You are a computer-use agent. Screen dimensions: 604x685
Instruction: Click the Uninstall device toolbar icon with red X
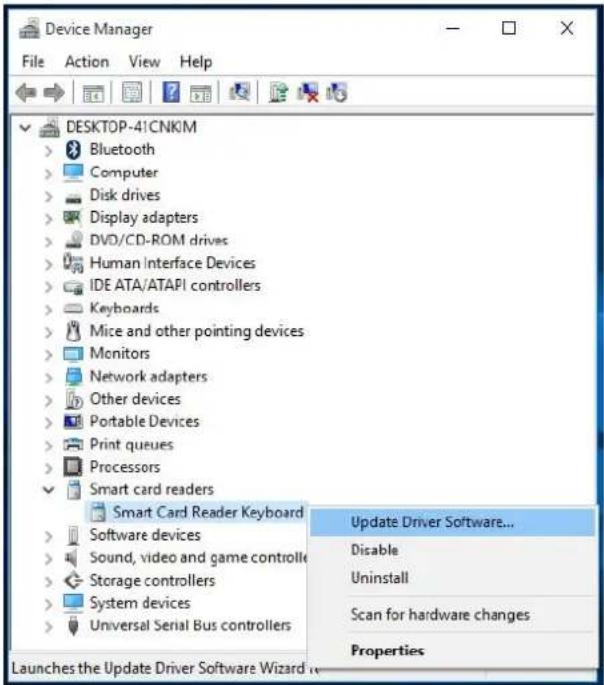[308, 93]
